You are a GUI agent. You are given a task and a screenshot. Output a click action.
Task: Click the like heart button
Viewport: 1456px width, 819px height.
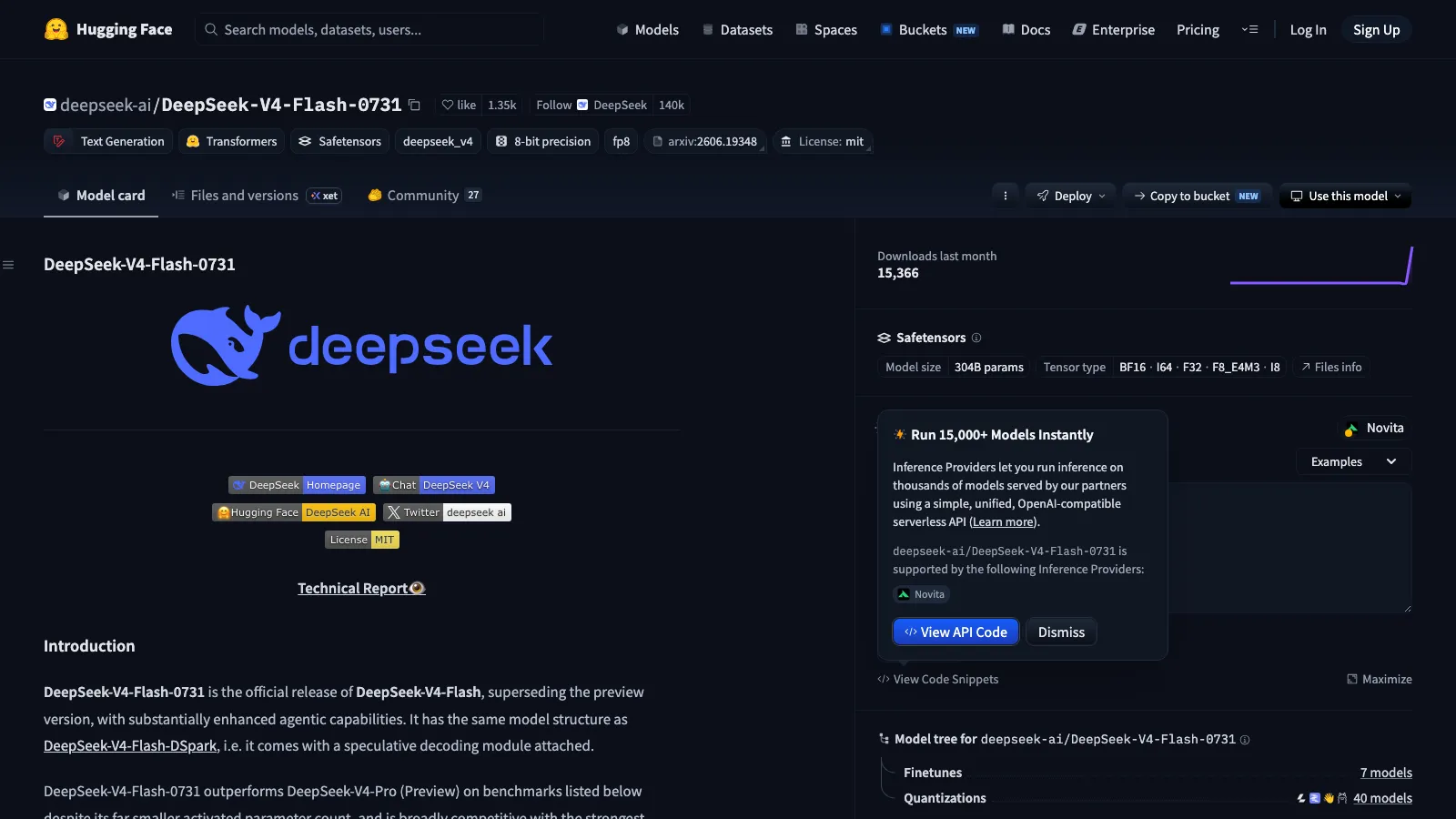click(x=459, y=105)
